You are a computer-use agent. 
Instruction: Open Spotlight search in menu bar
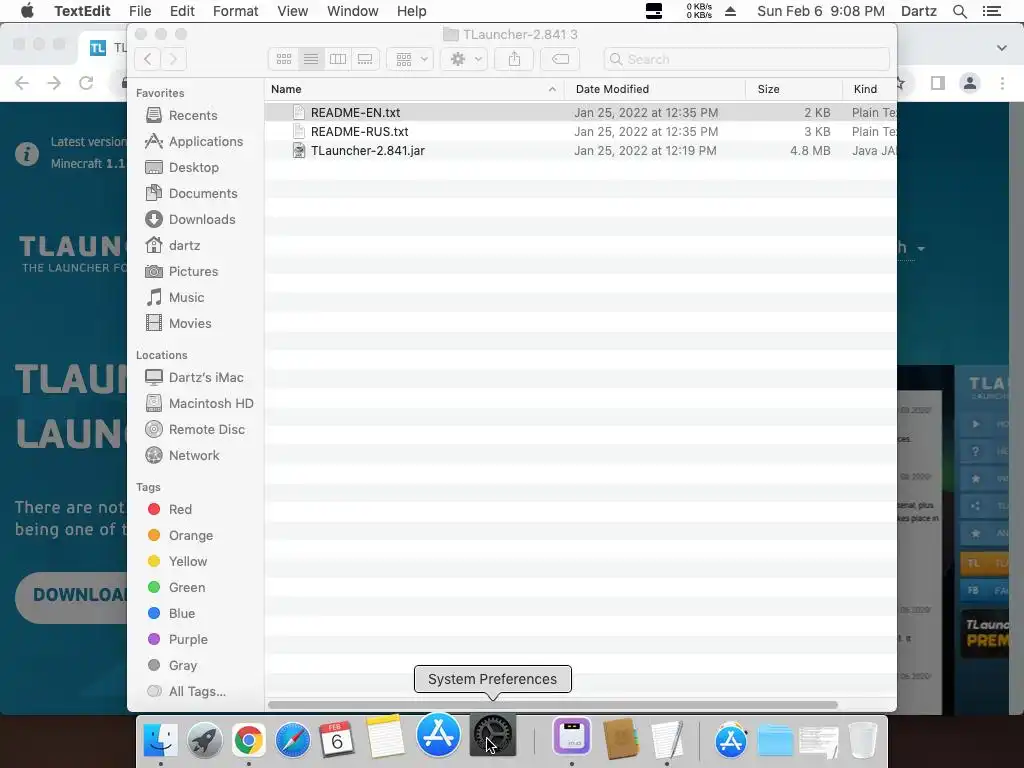pyautogui.click(x=959, y=11)
